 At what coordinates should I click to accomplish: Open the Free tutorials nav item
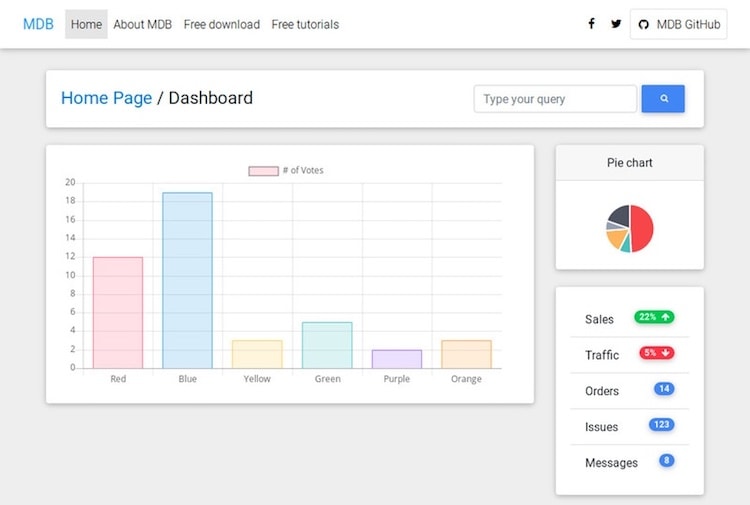[305, 24]
